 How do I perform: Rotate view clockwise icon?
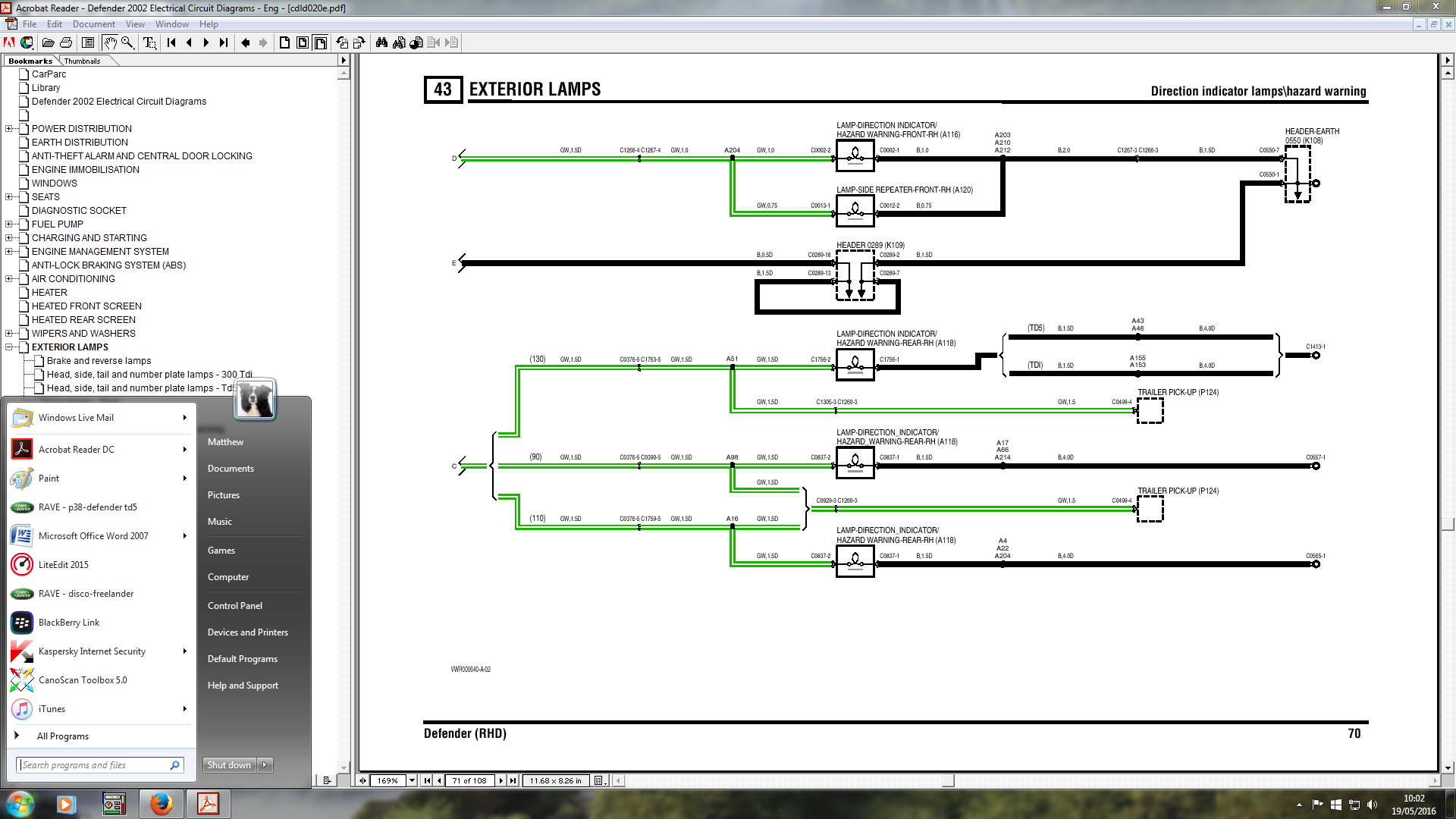pyautogui.click(x=359, y=42)
